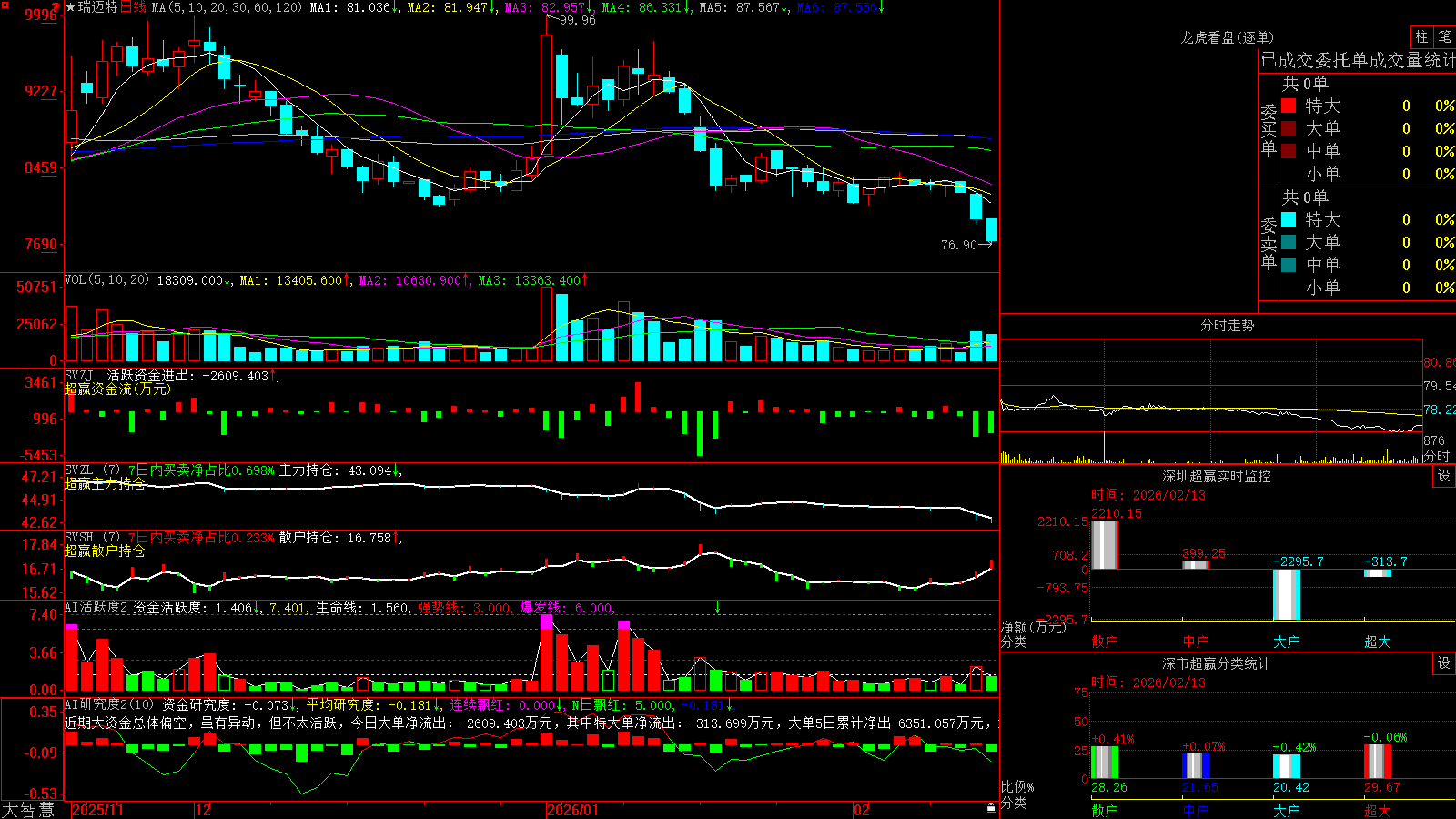Click the 主力持仓: 43.094 value
This screenshot has height=819, width=1456.
[335, 470]
